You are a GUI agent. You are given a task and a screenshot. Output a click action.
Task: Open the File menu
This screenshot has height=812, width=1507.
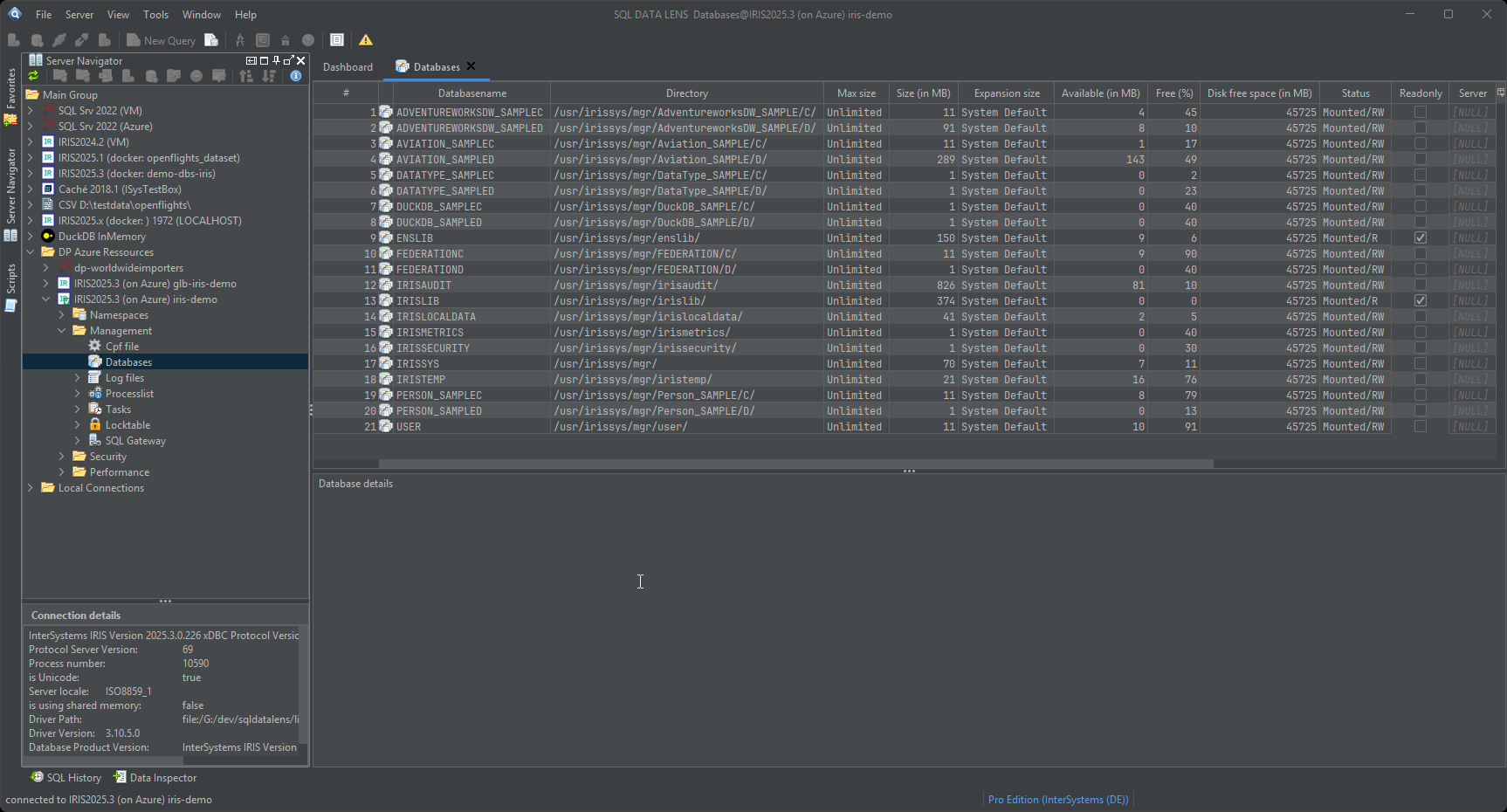pos(44,14)
